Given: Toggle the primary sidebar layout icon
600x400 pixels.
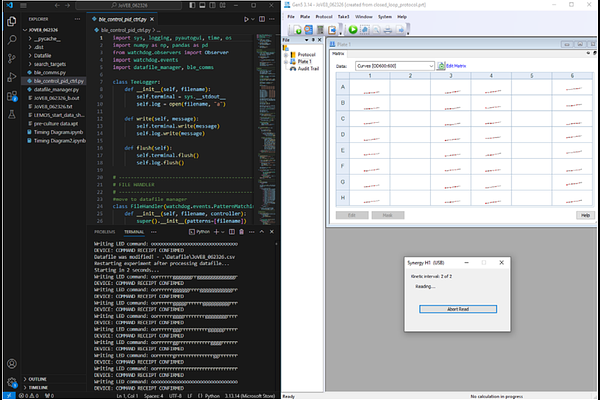Looking at the screenshot, I should 192,5.
